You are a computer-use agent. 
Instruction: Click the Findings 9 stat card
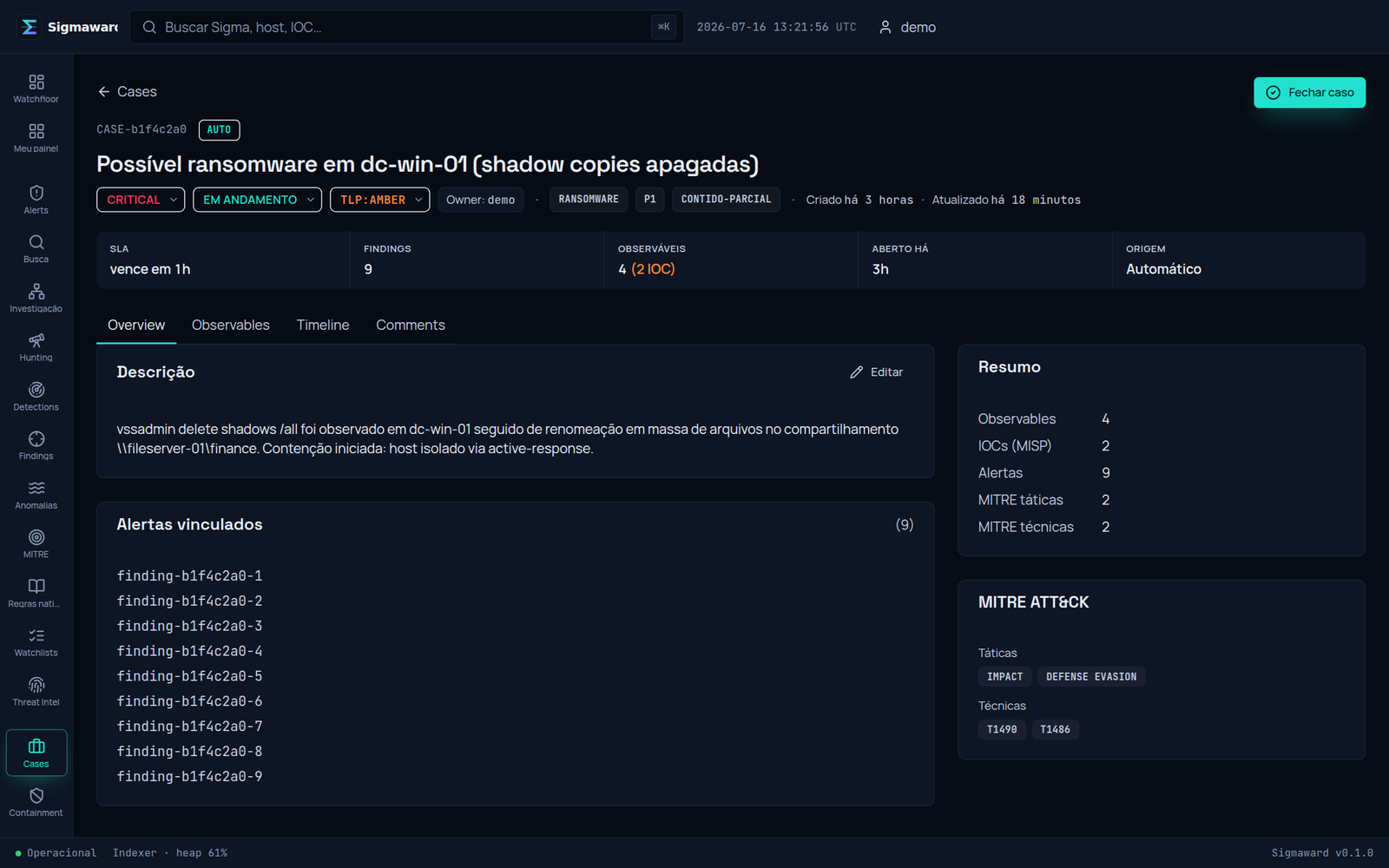pyautogui.click(x=477, y=260)
